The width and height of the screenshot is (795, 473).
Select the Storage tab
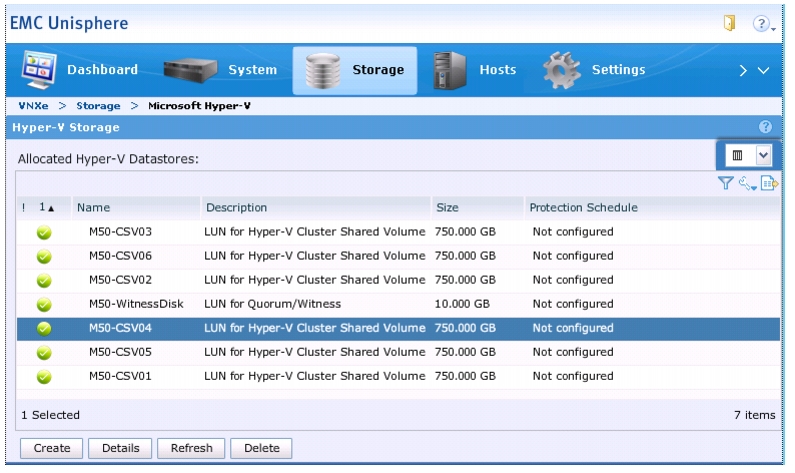(x=354, y=70)
